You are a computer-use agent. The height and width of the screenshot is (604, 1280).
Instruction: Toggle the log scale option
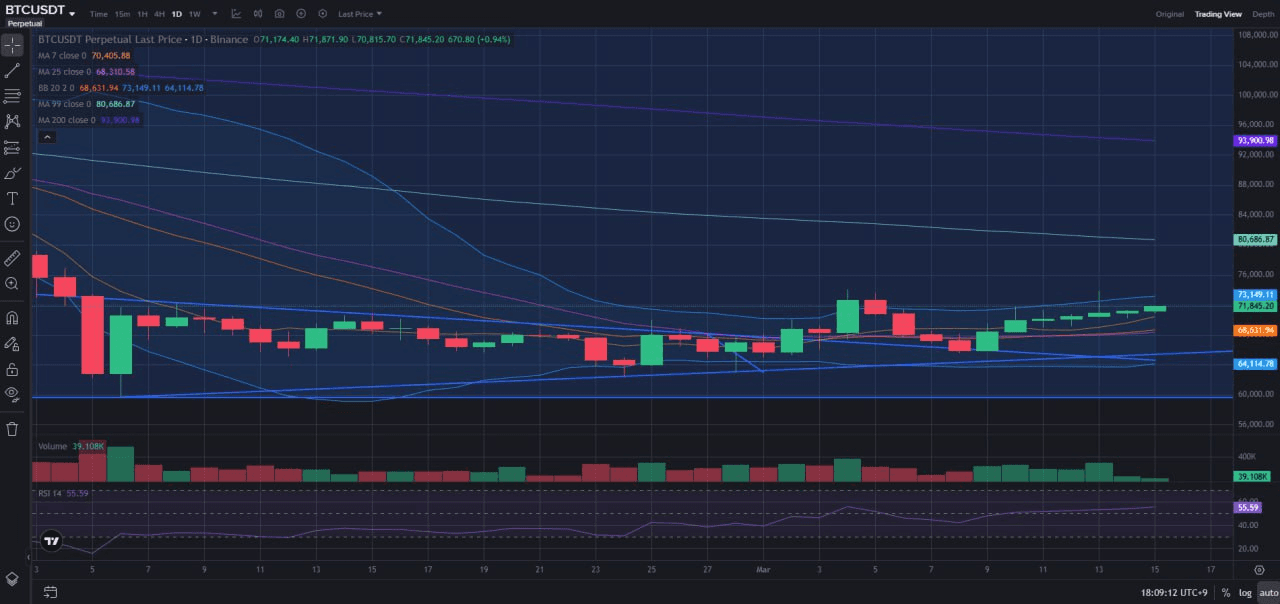(1245, 593)
